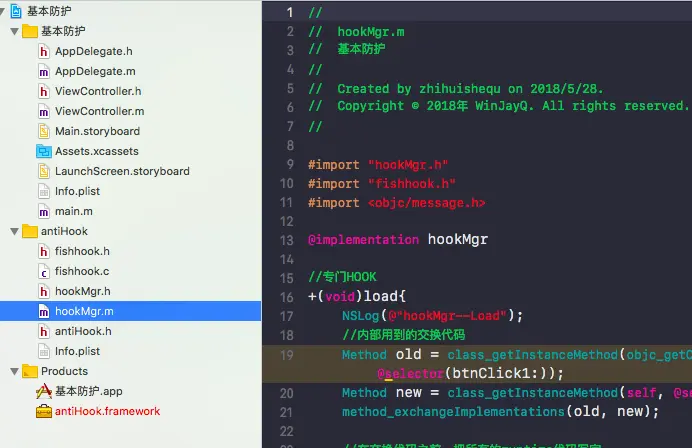Click the <objc/message.h> import
The image size is (692, 448).
point(427,203)
